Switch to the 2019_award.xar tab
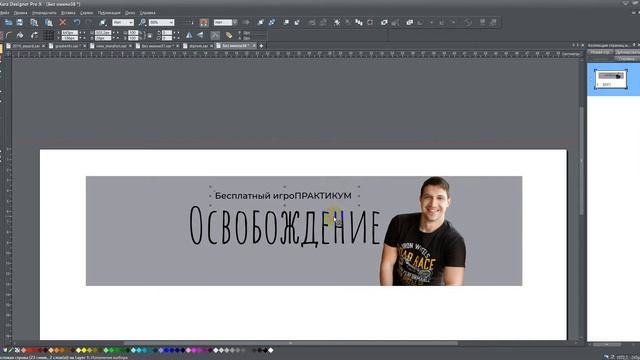The image size is (640, 360). (x=26, y=46)
